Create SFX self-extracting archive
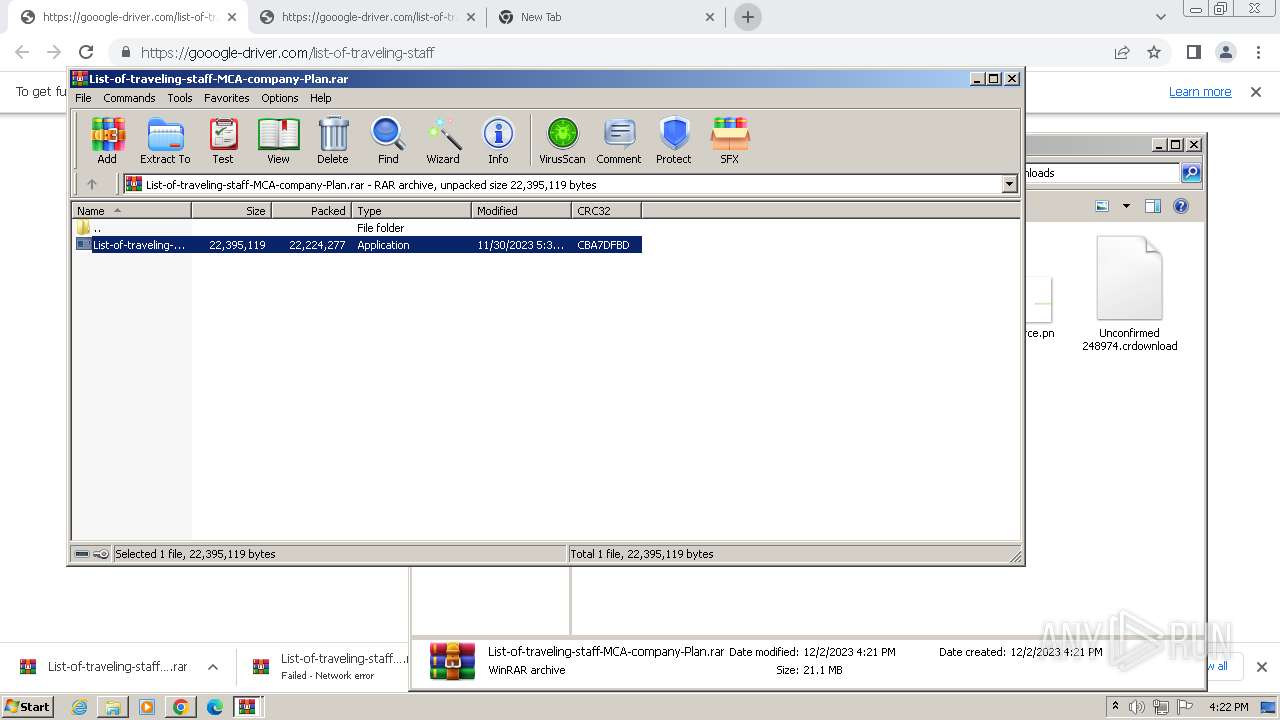 (730, 140)
